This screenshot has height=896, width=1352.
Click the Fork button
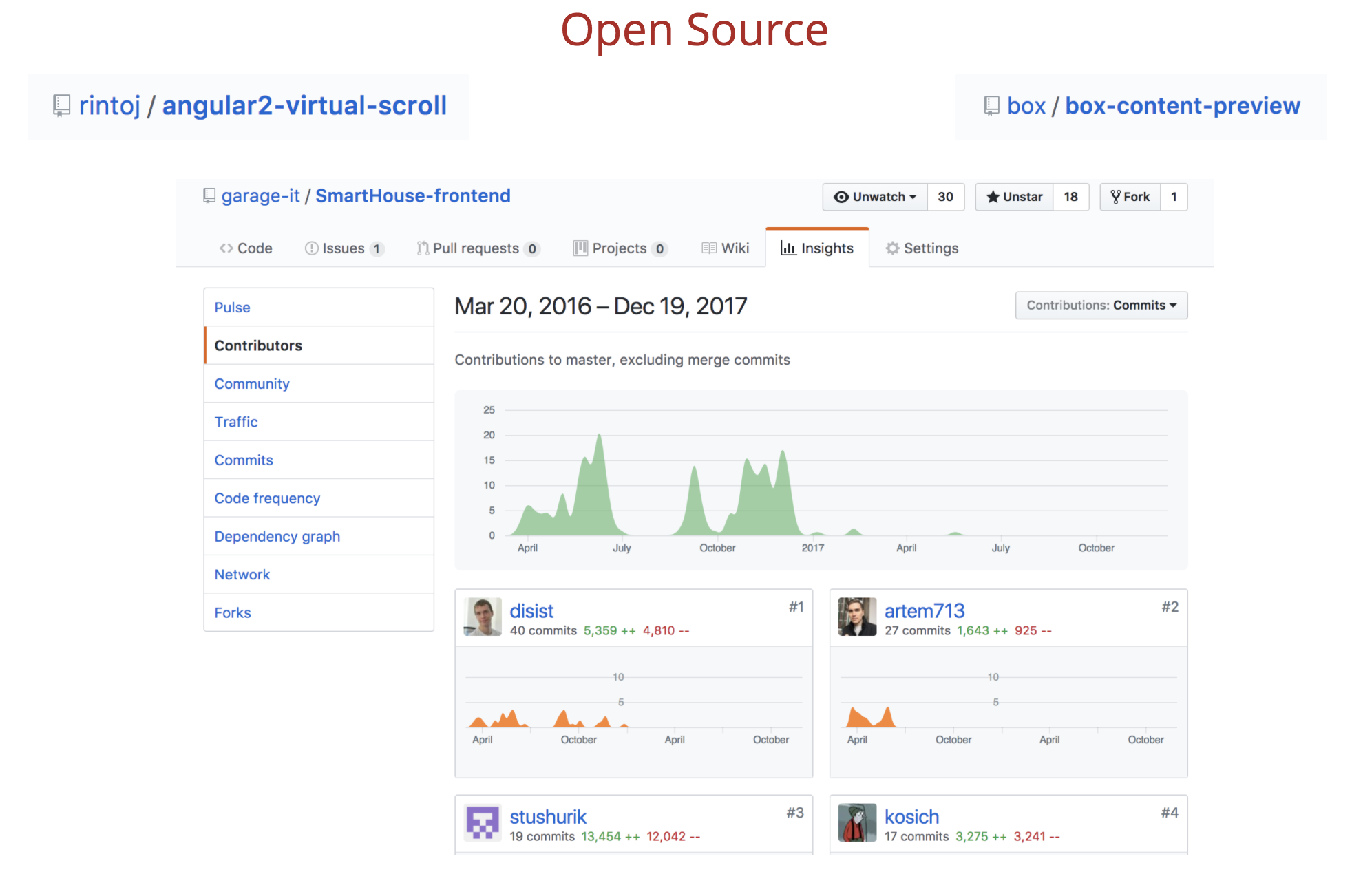(x=1130, y=197)
